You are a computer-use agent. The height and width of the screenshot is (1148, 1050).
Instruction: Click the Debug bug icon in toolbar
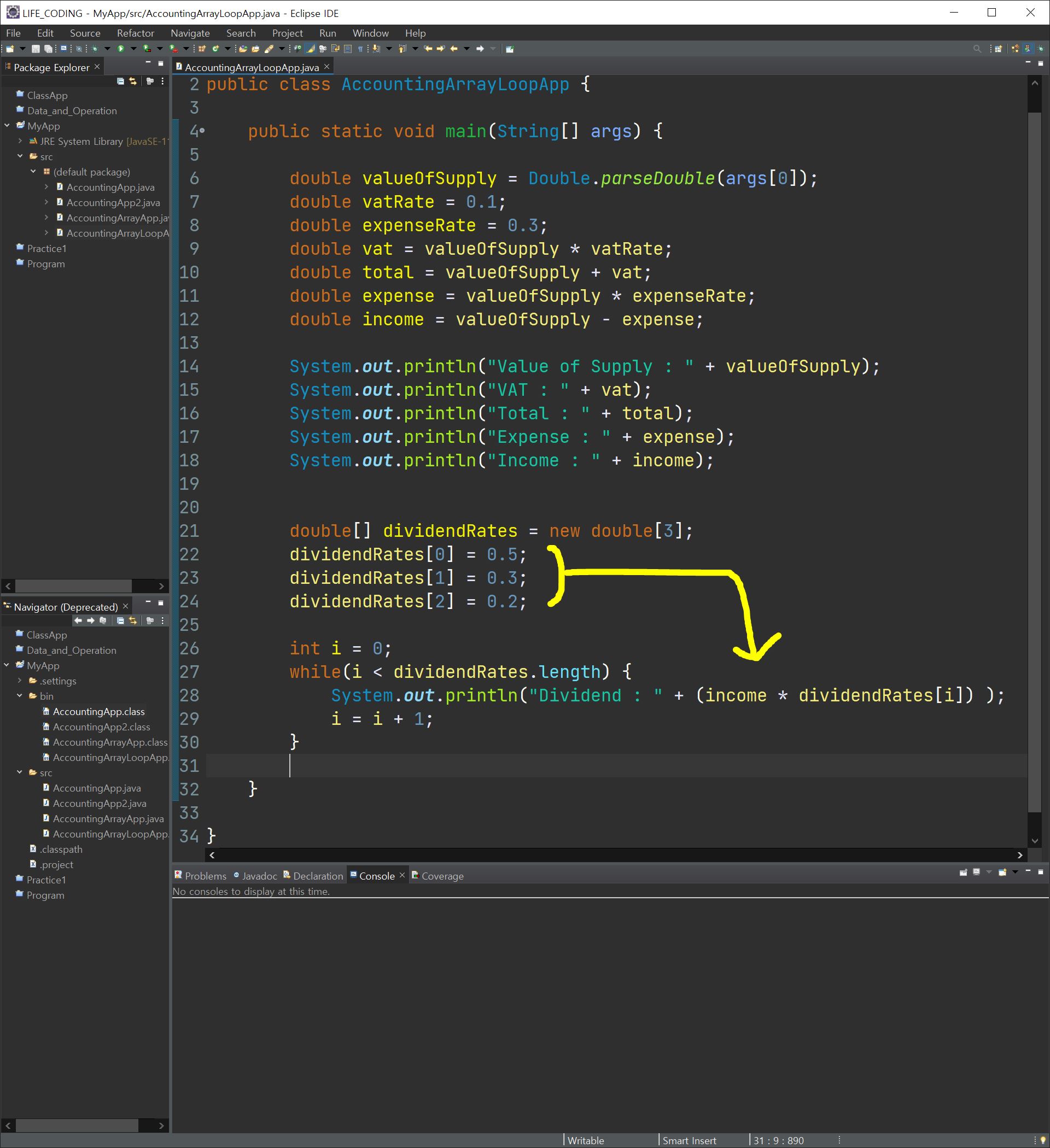pos(95,49)
